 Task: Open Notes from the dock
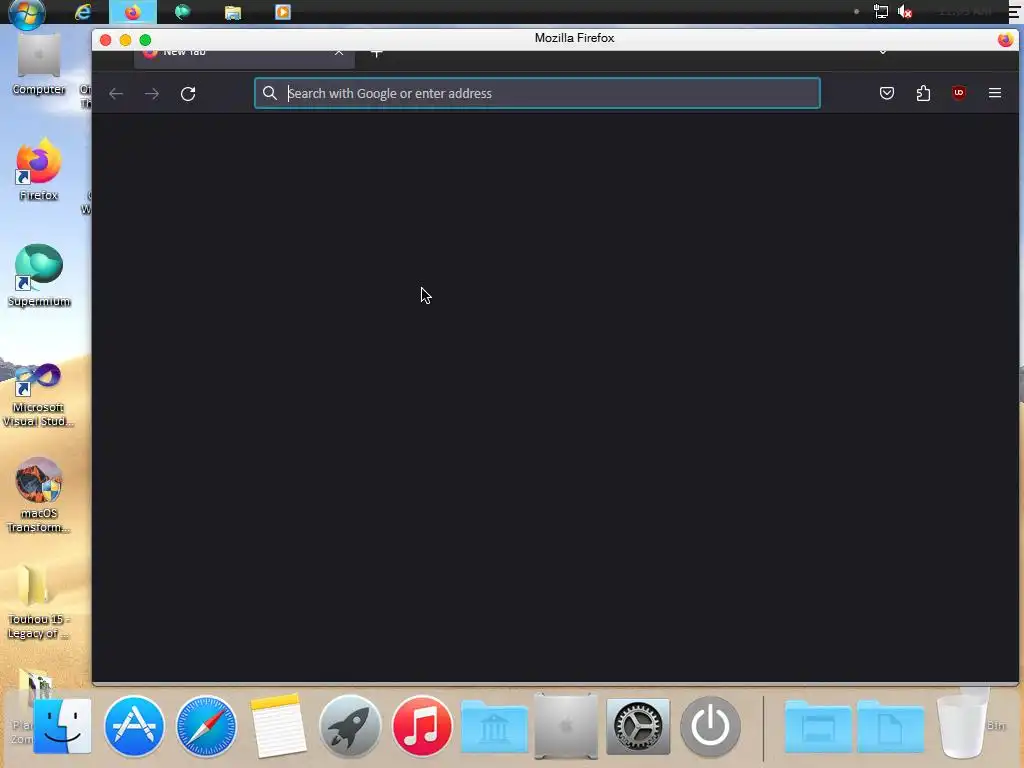pyautogui.click(x=278, y=726)
